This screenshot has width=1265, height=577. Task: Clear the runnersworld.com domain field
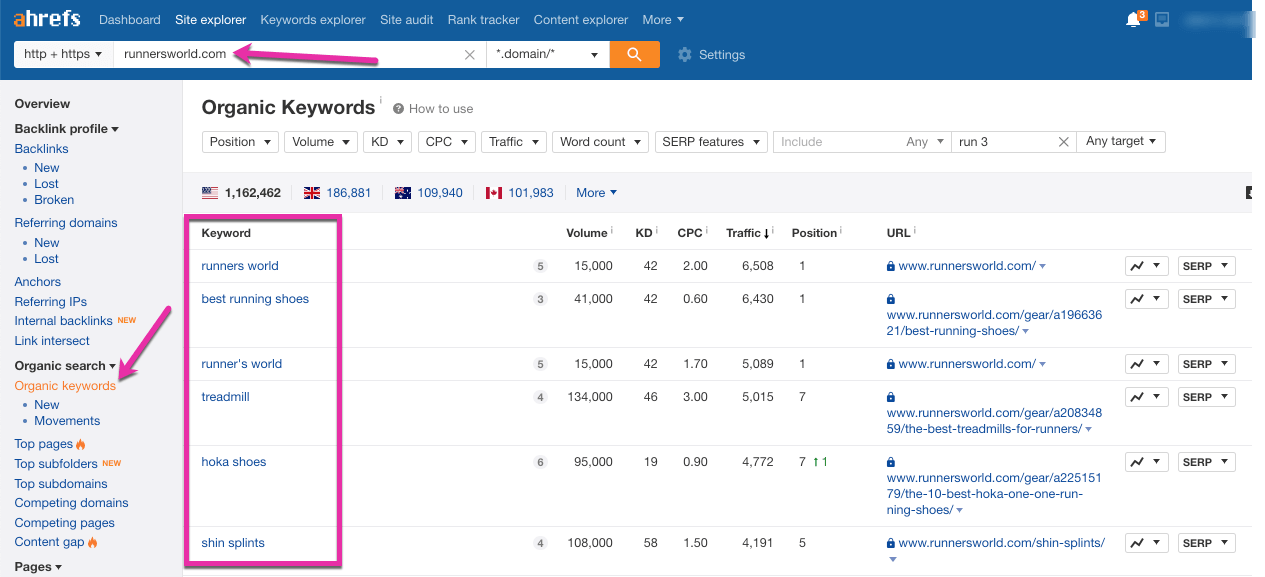click(470, 55)
